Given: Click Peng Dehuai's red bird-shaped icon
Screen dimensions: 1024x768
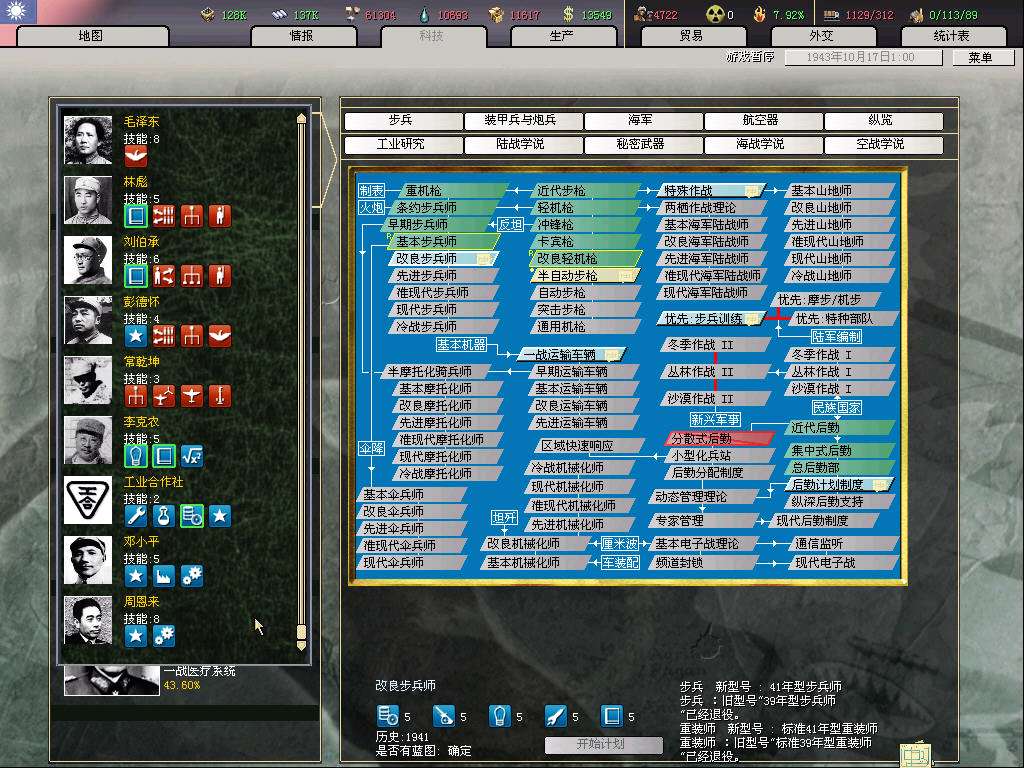Looking at the screenshot, I should (220, 336).
